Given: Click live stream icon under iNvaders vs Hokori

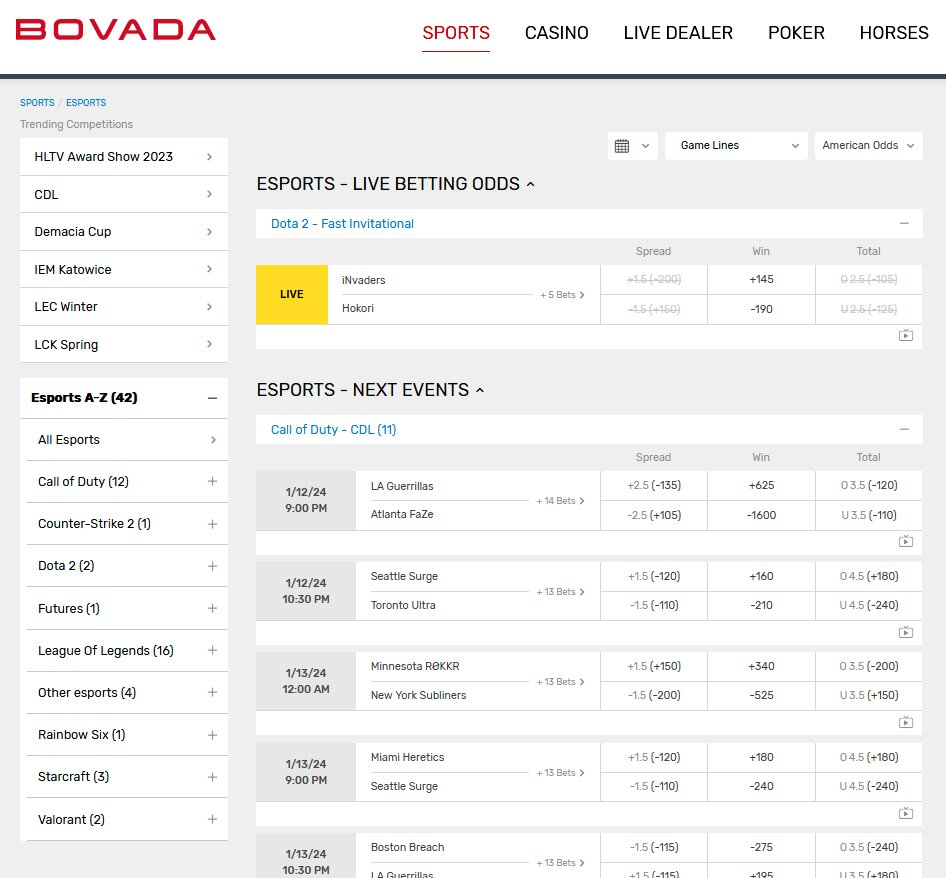Looking at the screenshot, I should point(905,336).
